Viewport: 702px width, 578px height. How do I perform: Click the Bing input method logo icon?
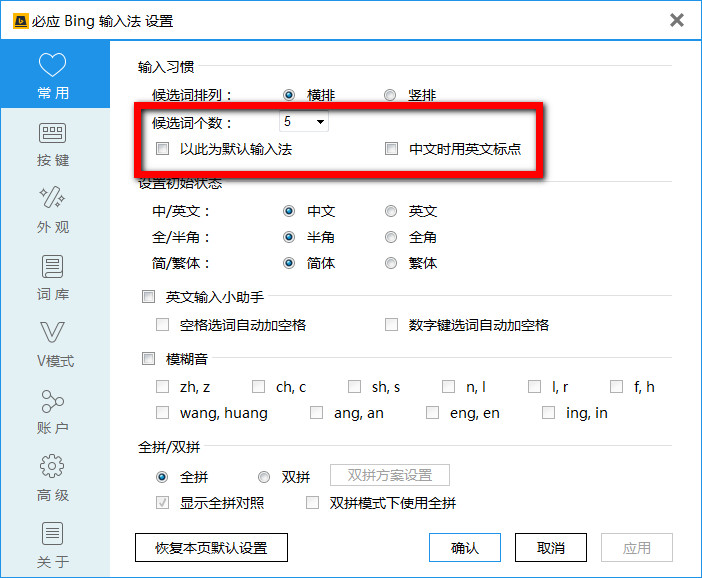(x=20, y=21)
